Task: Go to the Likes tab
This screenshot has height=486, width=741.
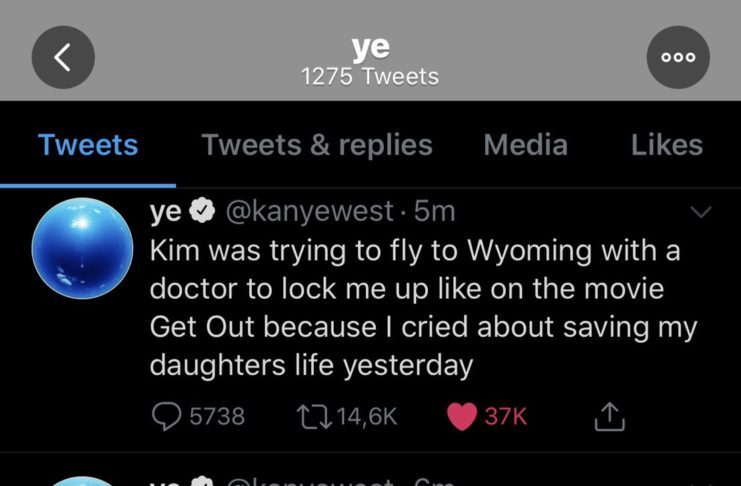Action: (x=667, y=145)
